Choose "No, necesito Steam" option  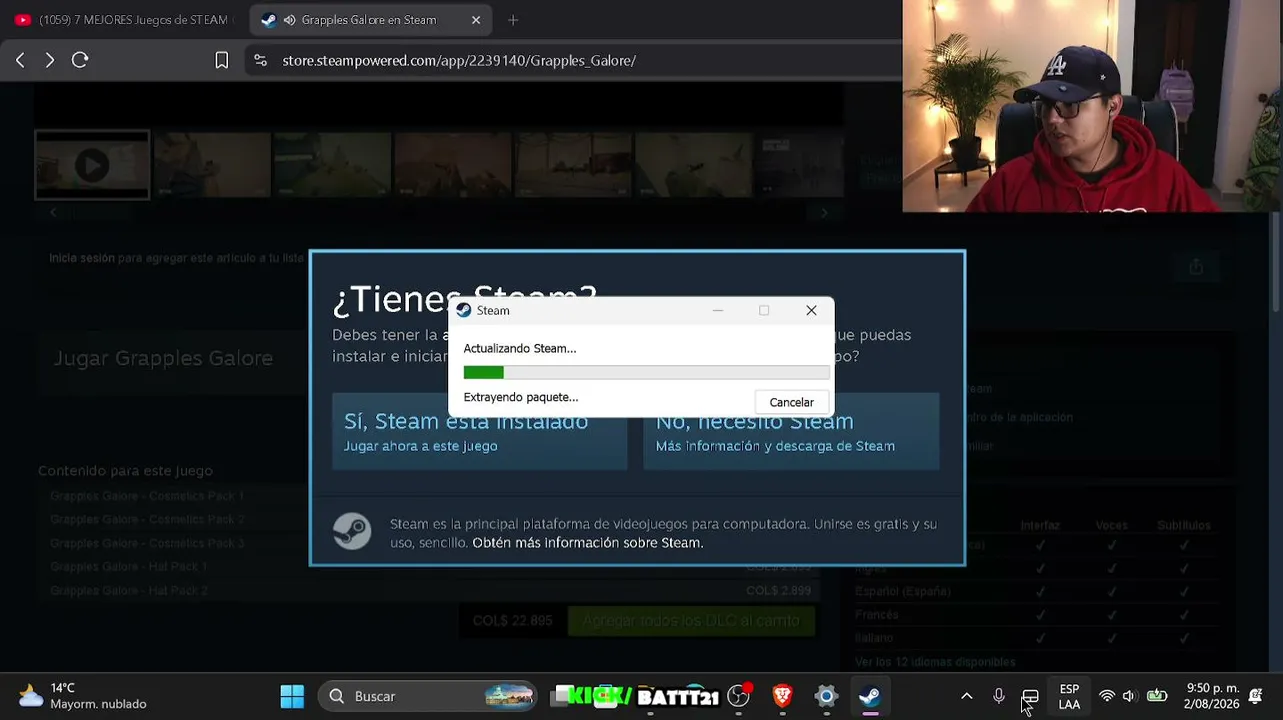[x=791, y=431]
